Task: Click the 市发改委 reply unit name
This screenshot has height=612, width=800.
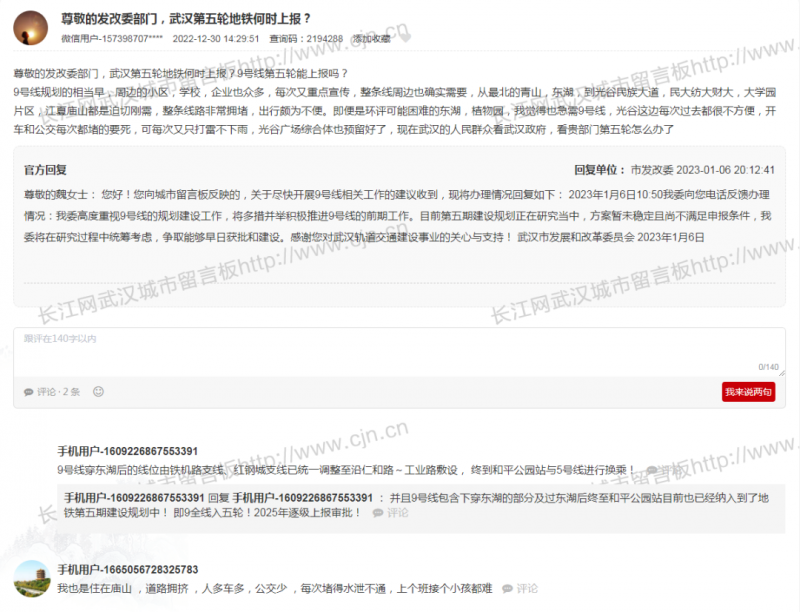Action: point(652,170)
